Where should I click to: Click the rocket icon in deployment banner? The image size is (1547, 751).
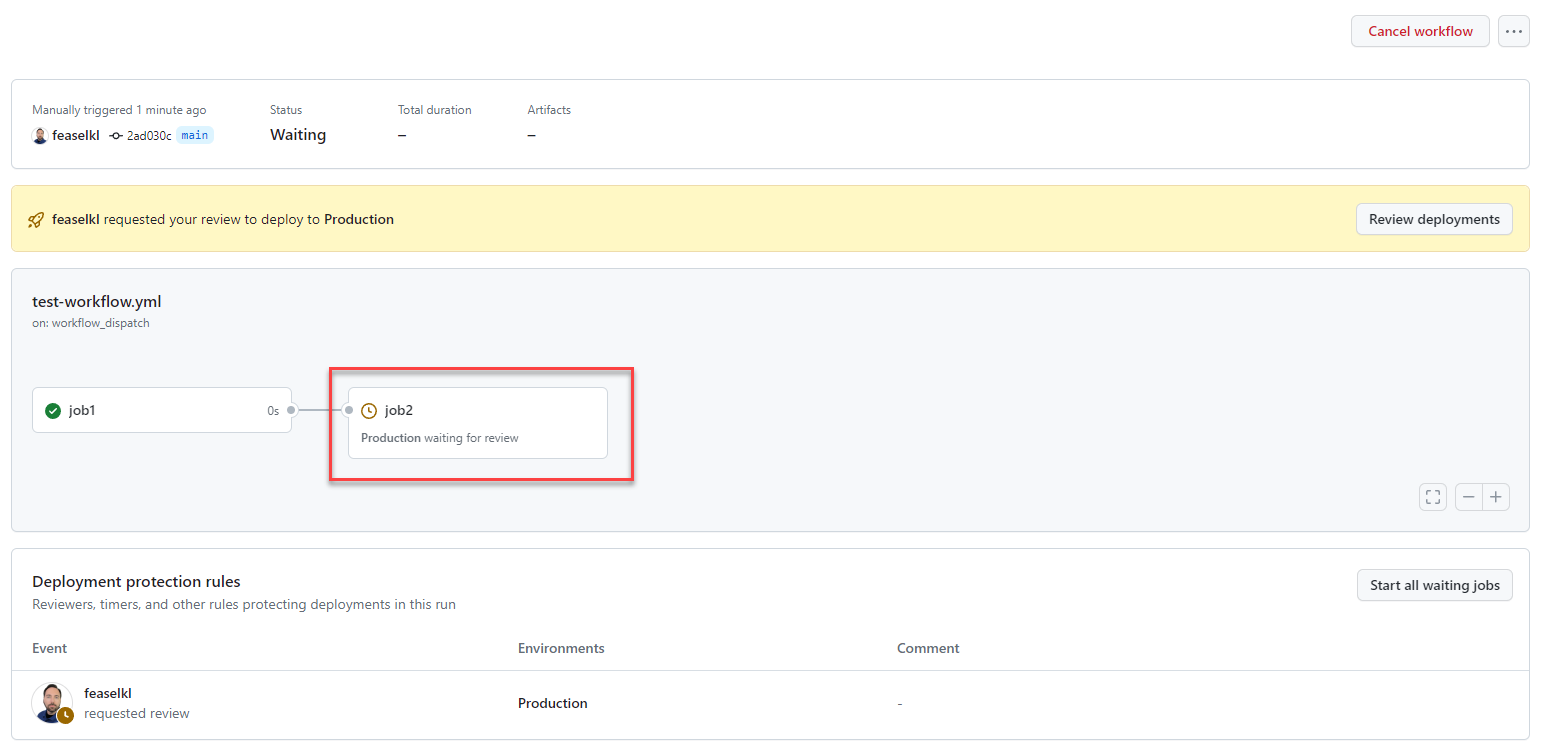pos(36,220)
